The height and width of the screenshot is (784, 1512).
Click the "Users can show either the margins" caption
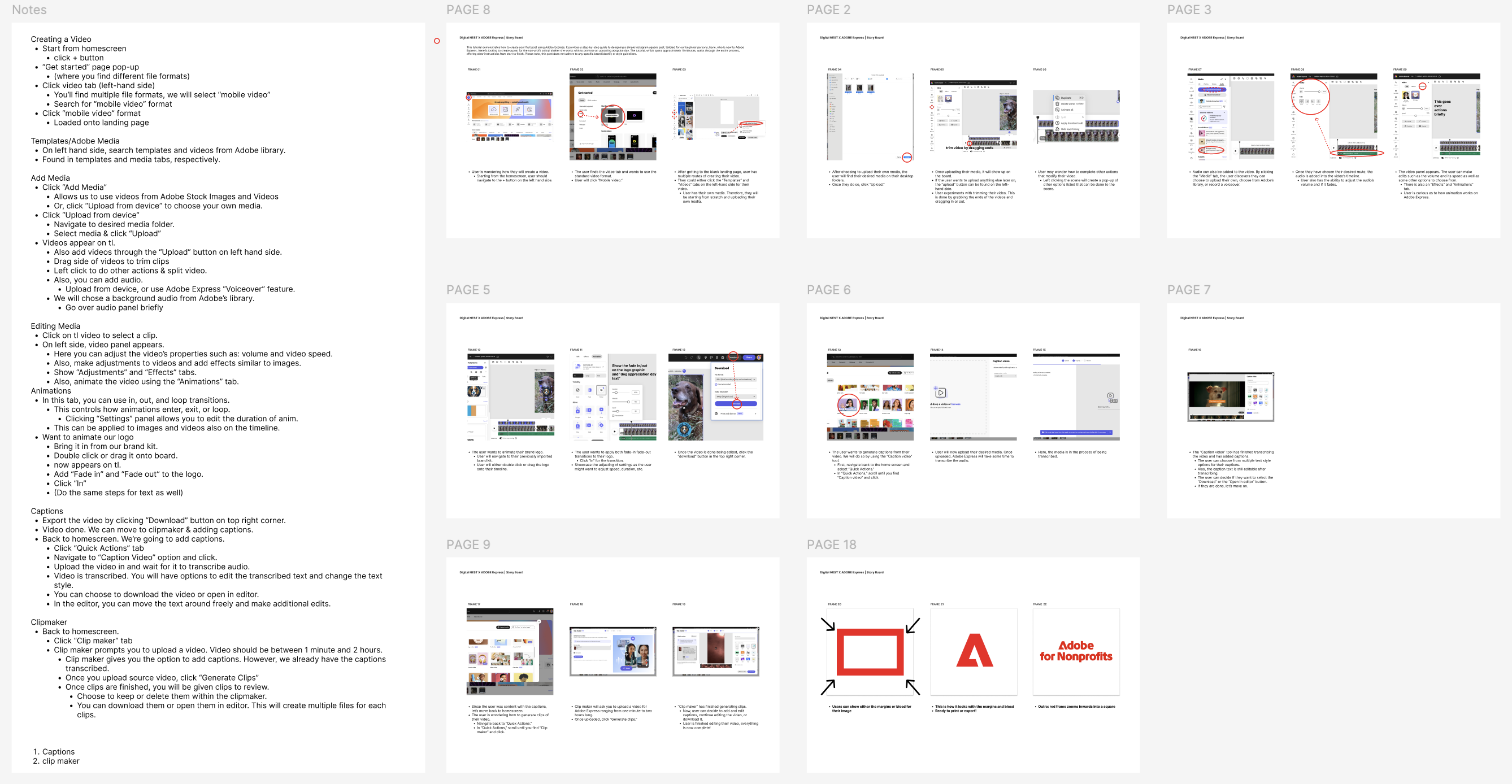point(871,709)
